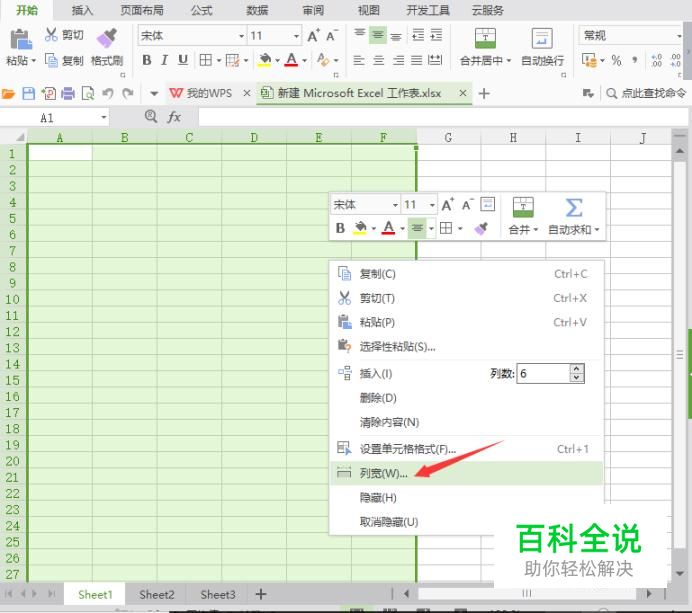Decrease font size with A- in ribbon
Viewport: 692px width, 613px height.
click(331, 35)
